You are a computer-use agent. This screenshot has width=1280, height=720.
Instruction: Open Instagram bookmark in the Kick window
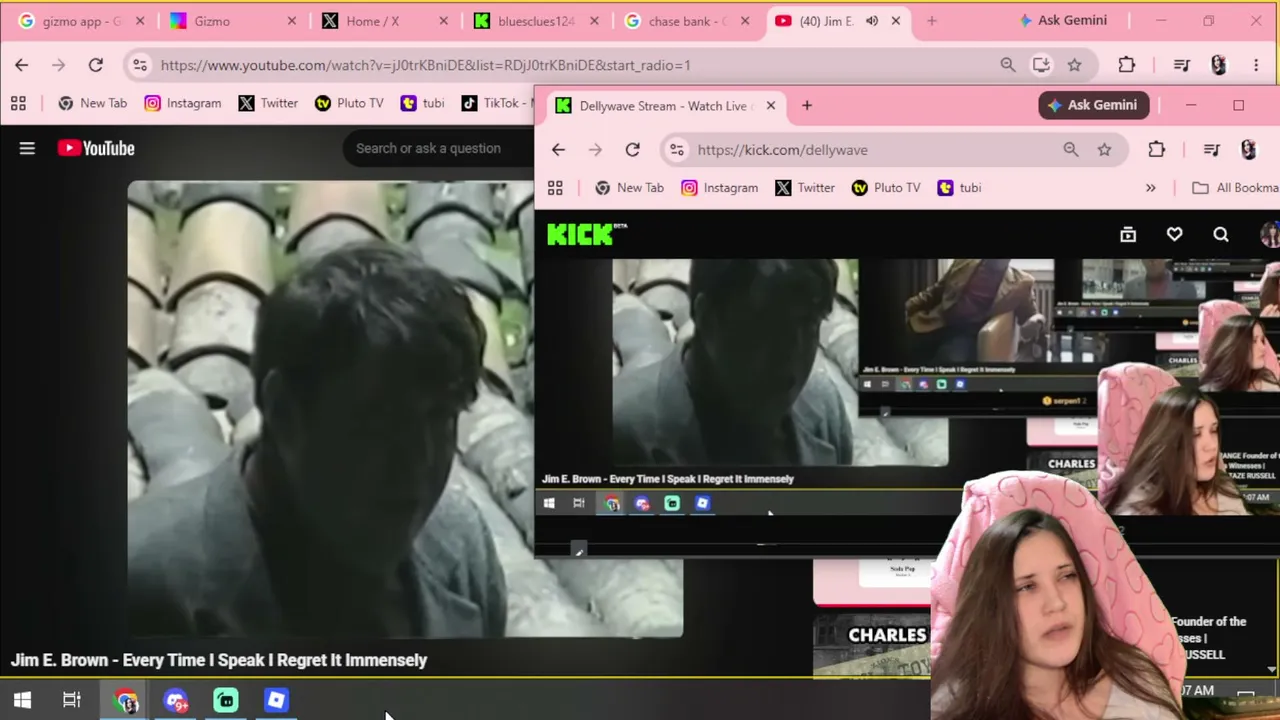[719, 188]
